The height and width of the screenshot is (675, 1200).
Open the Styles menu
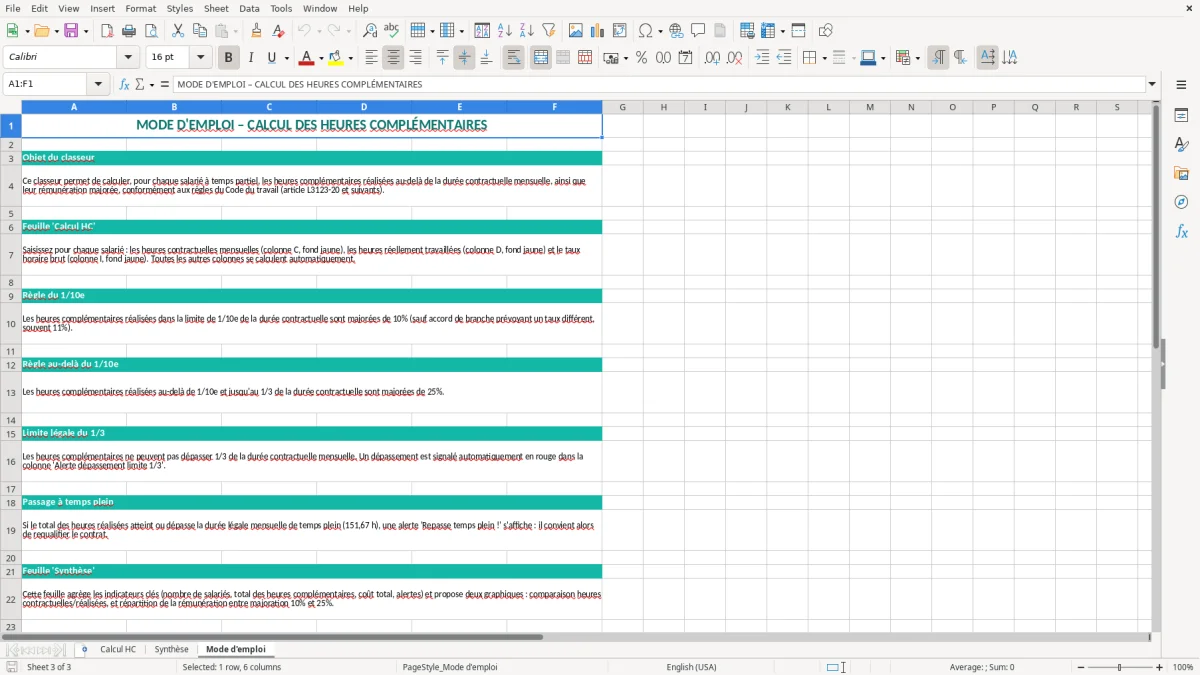click(x=180, y=8)
